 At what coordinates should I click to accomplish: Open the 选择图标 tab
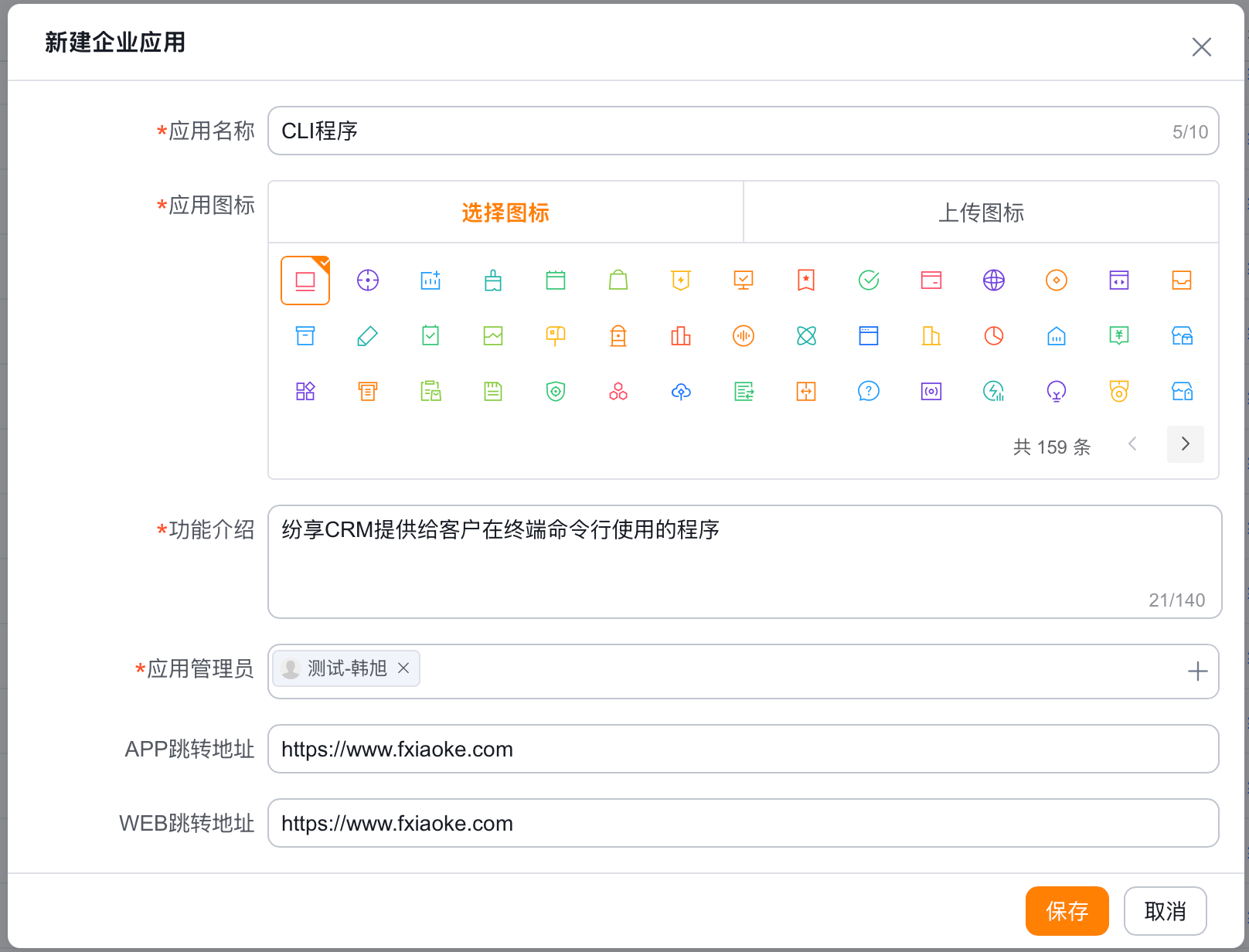pyautogui.click(x=505, y=212)
